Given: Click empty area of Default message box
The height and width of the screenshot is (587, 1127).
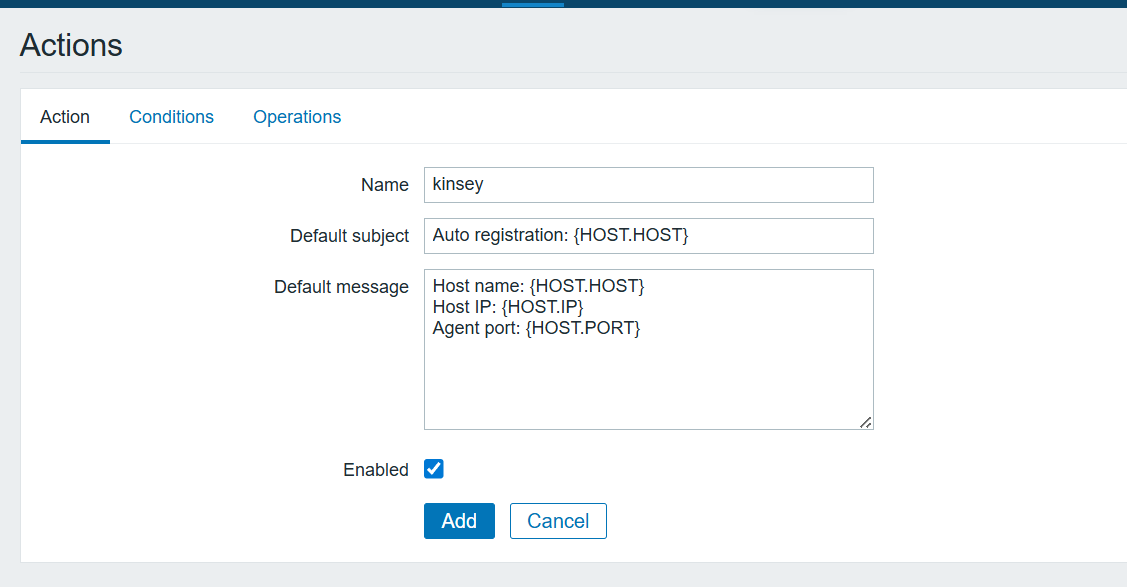Looking at the screenshot, I should pos(648,385).
